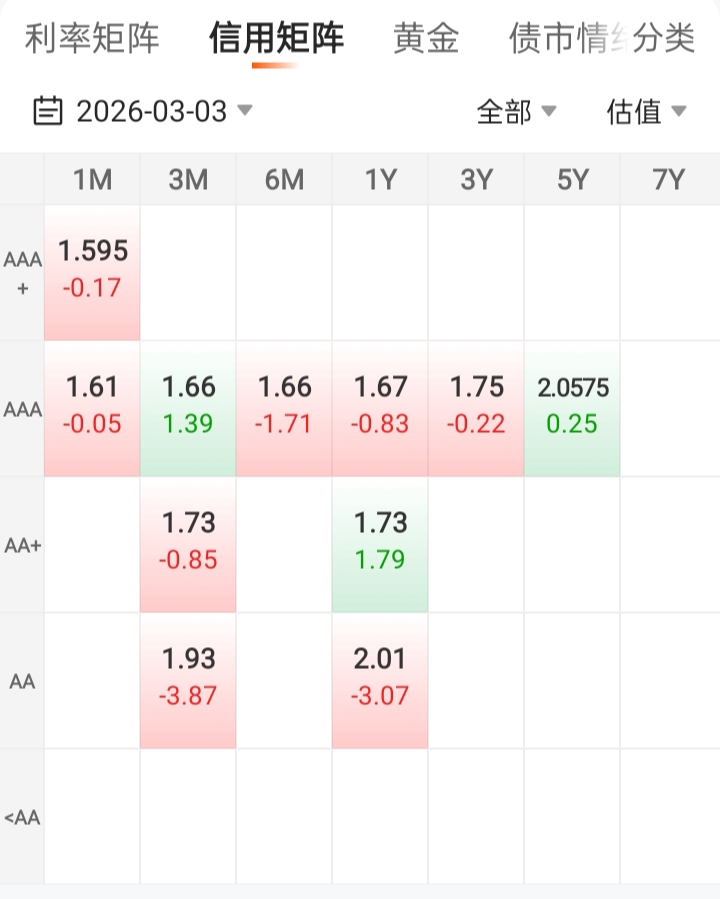Tap the 分类 button at top right
Screen dimensions: 720x899
click(666, 39)
